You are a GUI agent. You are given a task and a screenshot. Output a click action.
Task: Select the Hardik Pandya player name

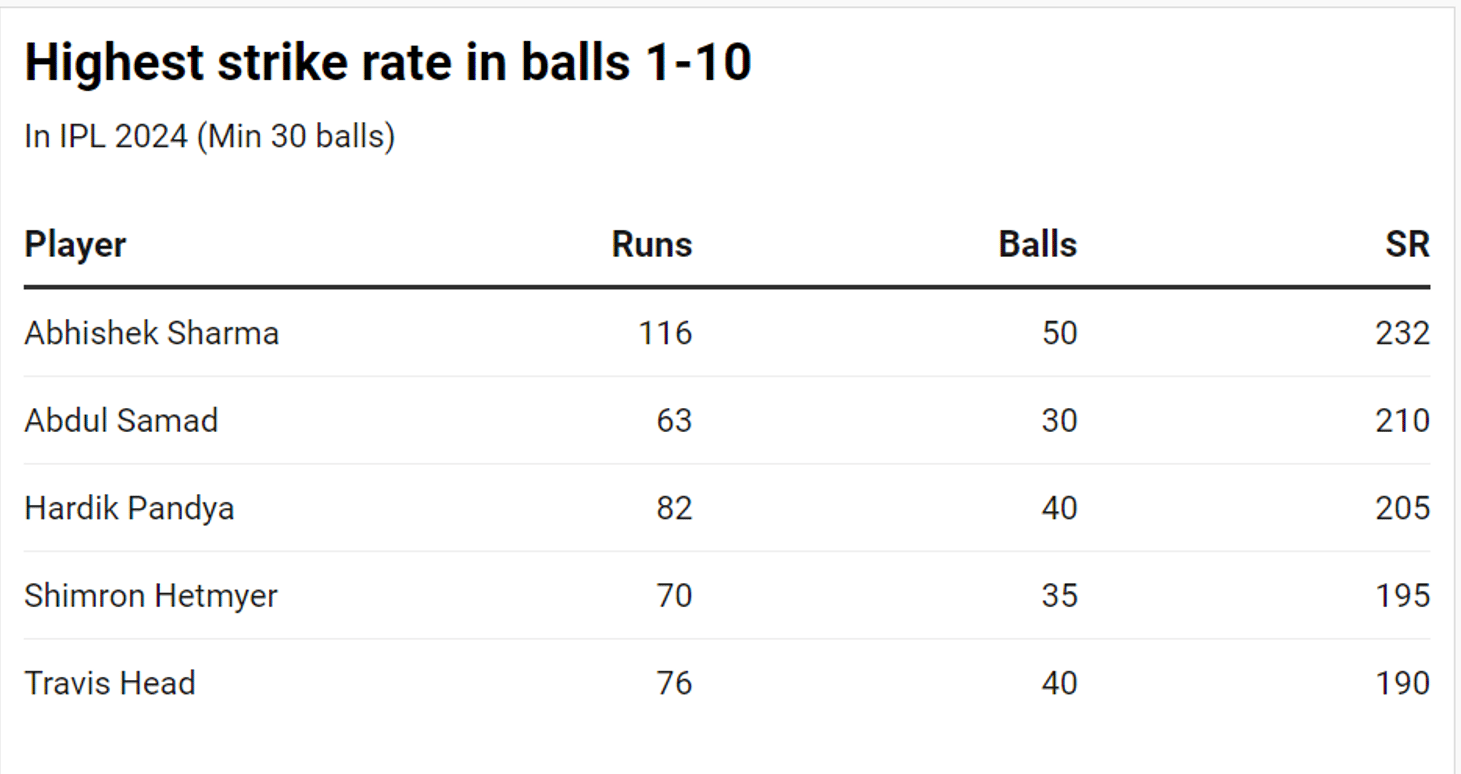tap(129, 508)
